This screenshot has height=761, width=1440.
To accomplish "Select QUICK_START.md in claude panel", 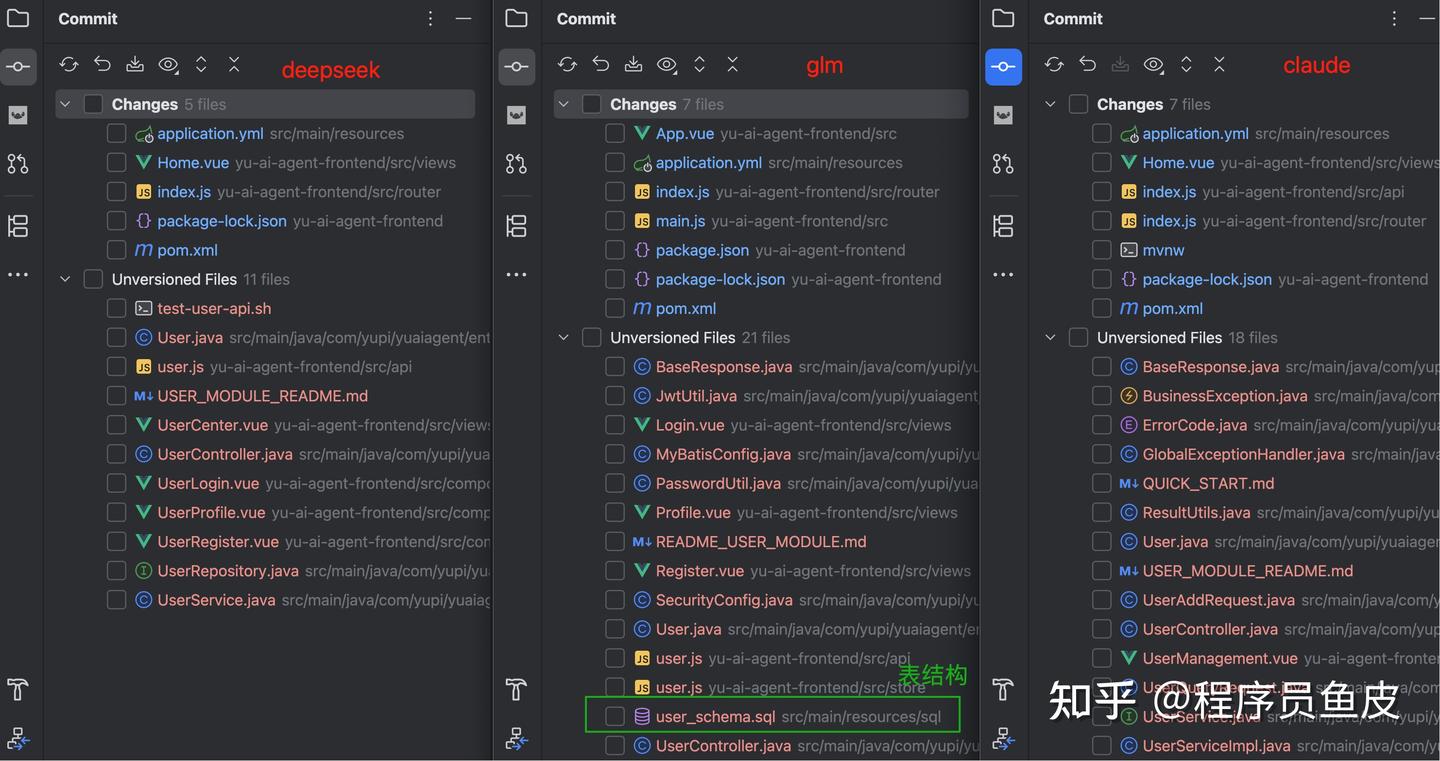I will tap(1208, 483).
